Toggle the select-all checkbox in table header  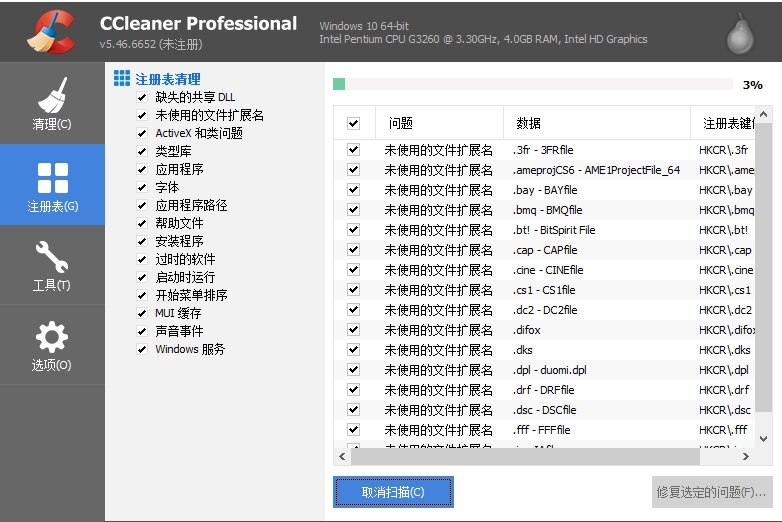tap(353, 123)
